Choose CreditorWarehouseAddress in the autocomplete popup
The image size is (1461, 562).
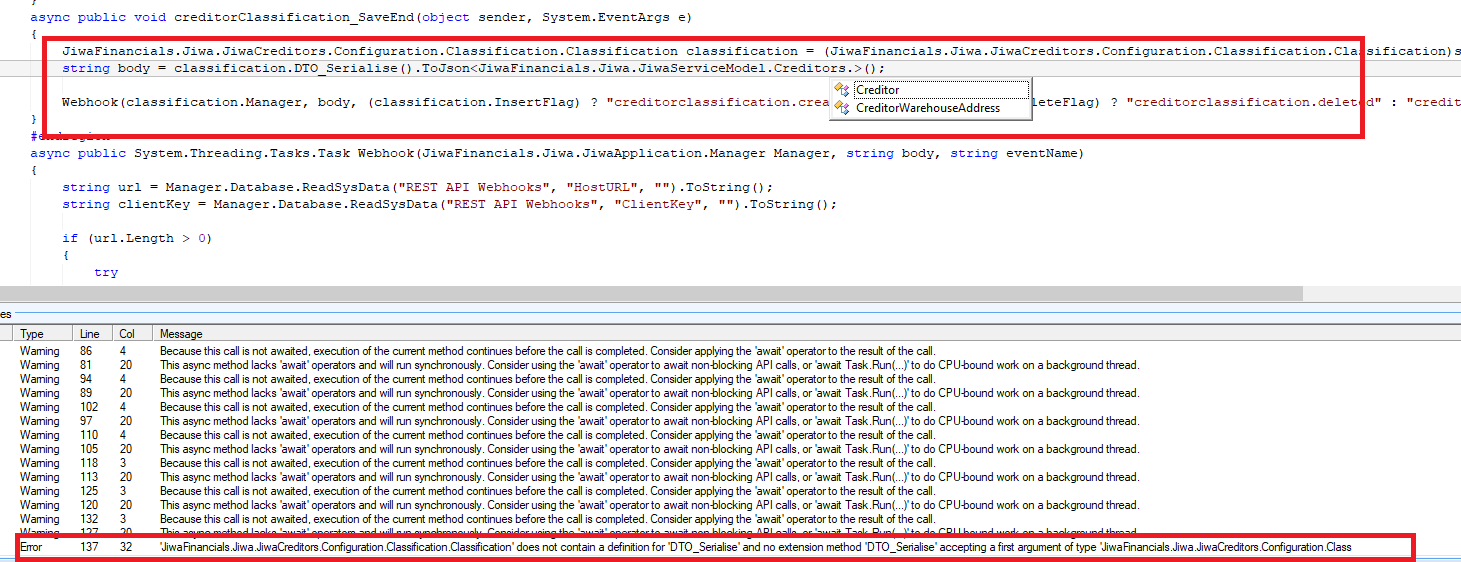(927, 108)
